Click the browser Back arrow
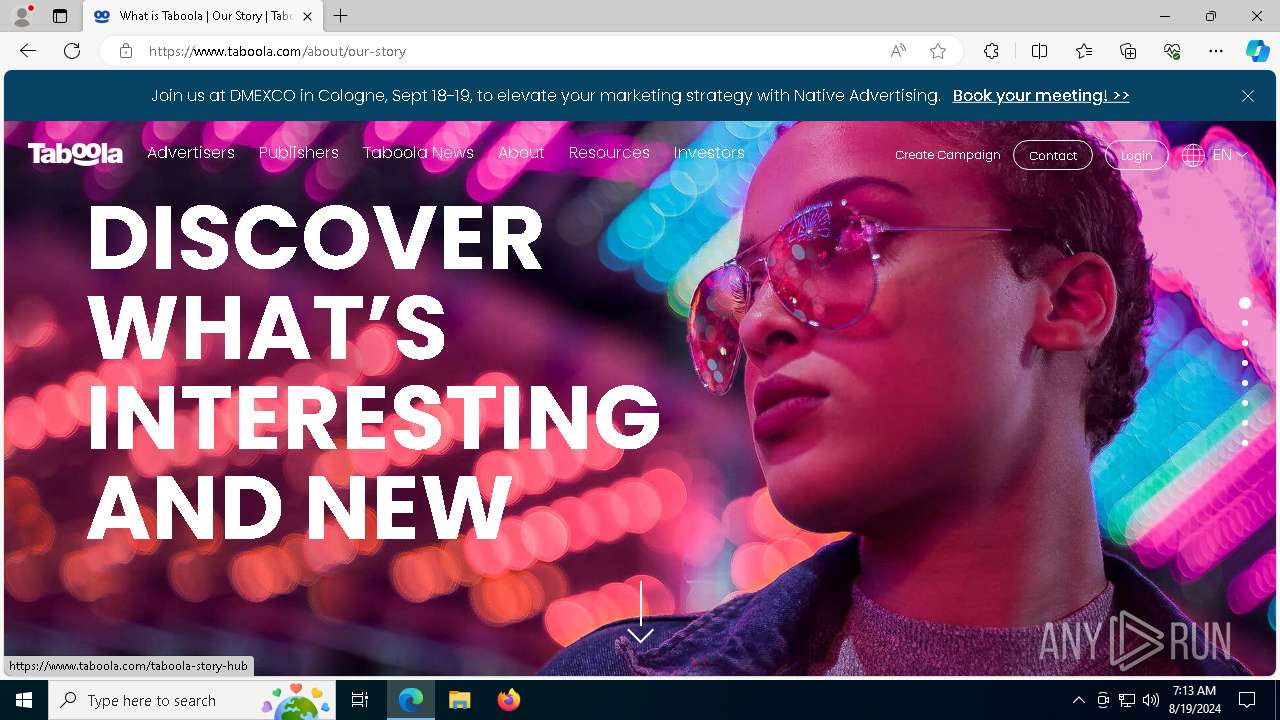This screenshot has width=1280, height=720. point(28,51)
